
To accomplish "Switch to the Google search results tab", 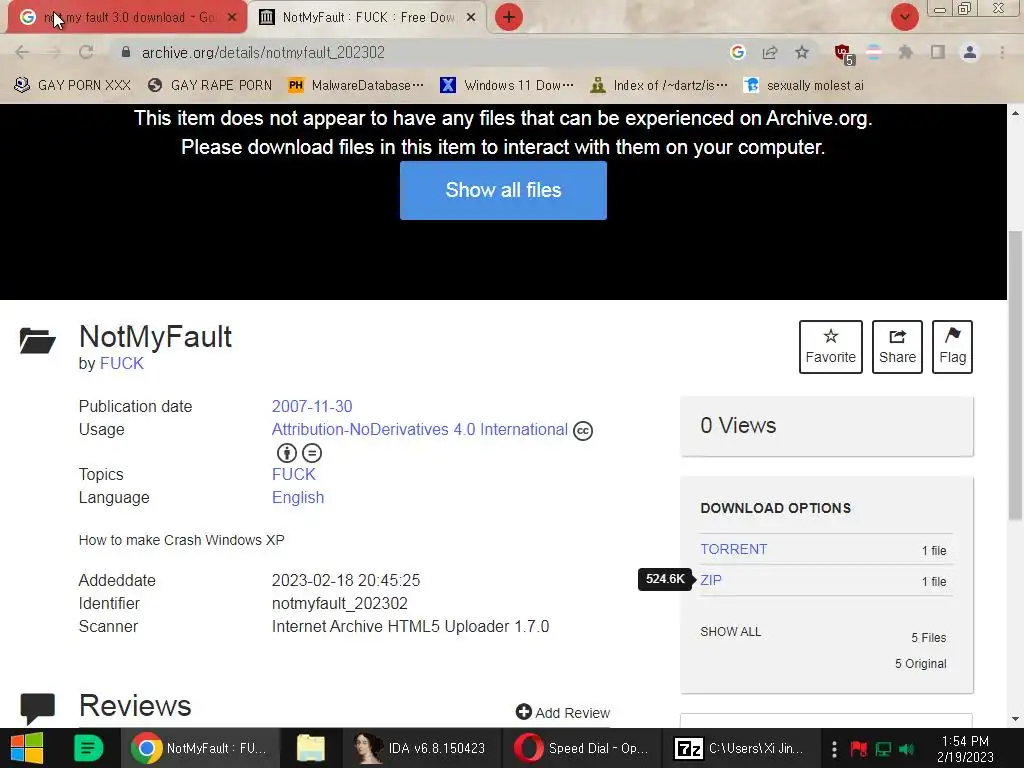I will tap(127, 17).
